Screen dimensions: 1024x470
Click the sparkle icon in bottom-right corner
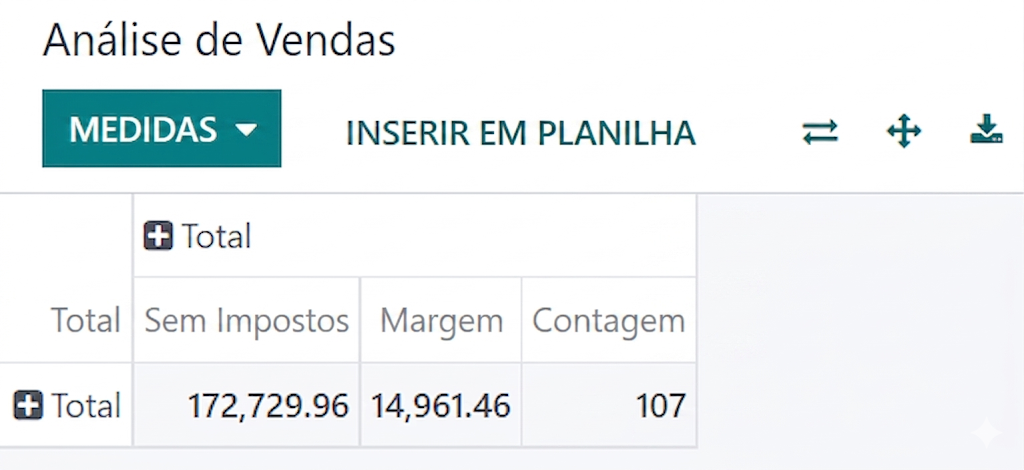click(x=987, y=433)
